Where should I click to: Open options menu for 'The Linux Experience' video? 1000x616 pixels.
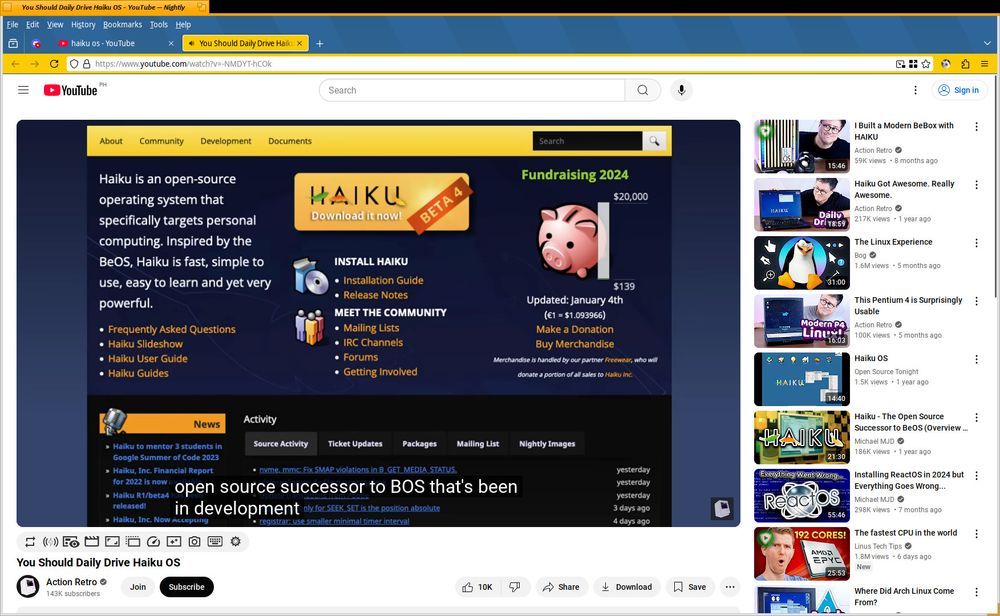[x=976, y=242]
